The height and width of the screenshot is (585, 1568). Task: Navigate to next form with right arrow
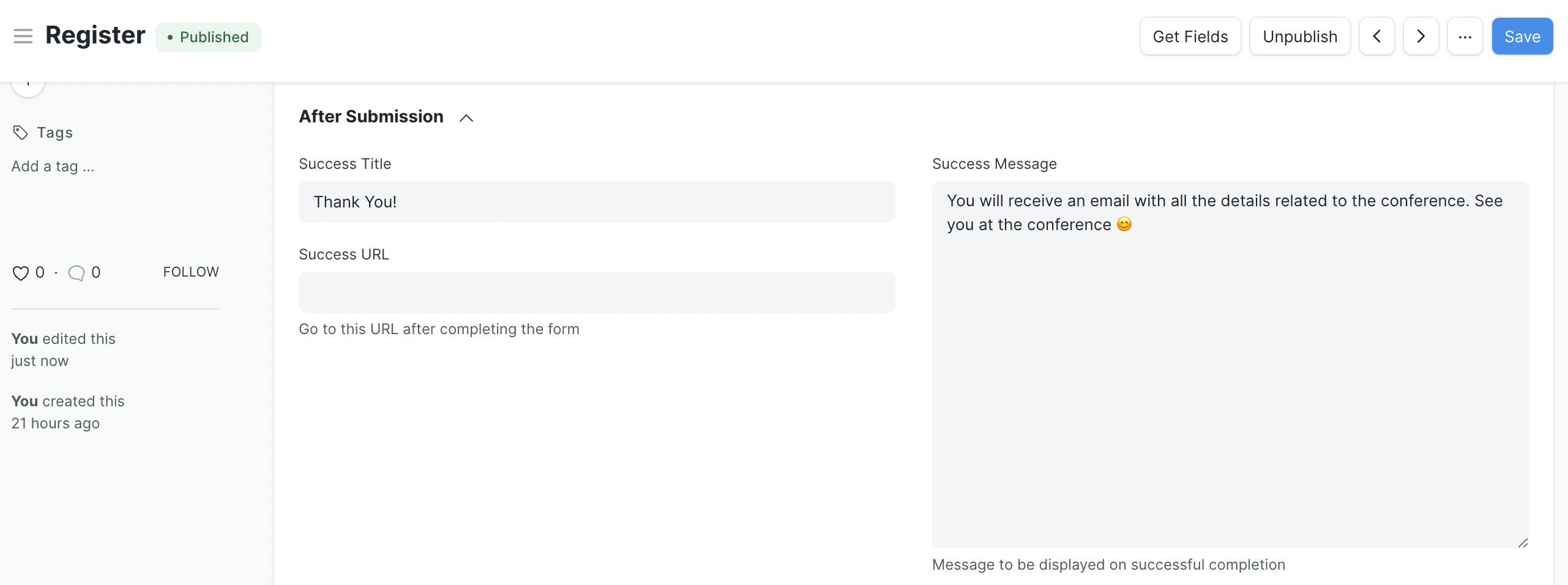[x=1421, y=36]
